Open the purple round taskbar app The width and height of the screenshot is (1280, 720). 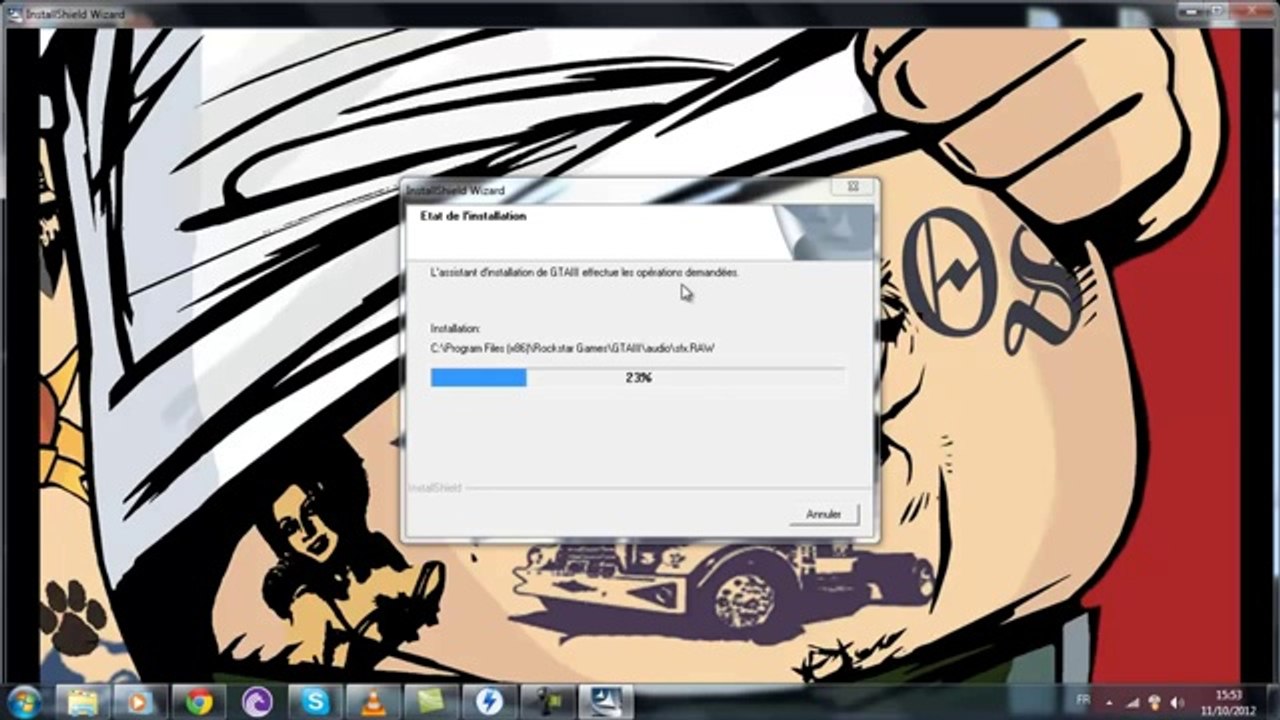click(x=257, y=702)
